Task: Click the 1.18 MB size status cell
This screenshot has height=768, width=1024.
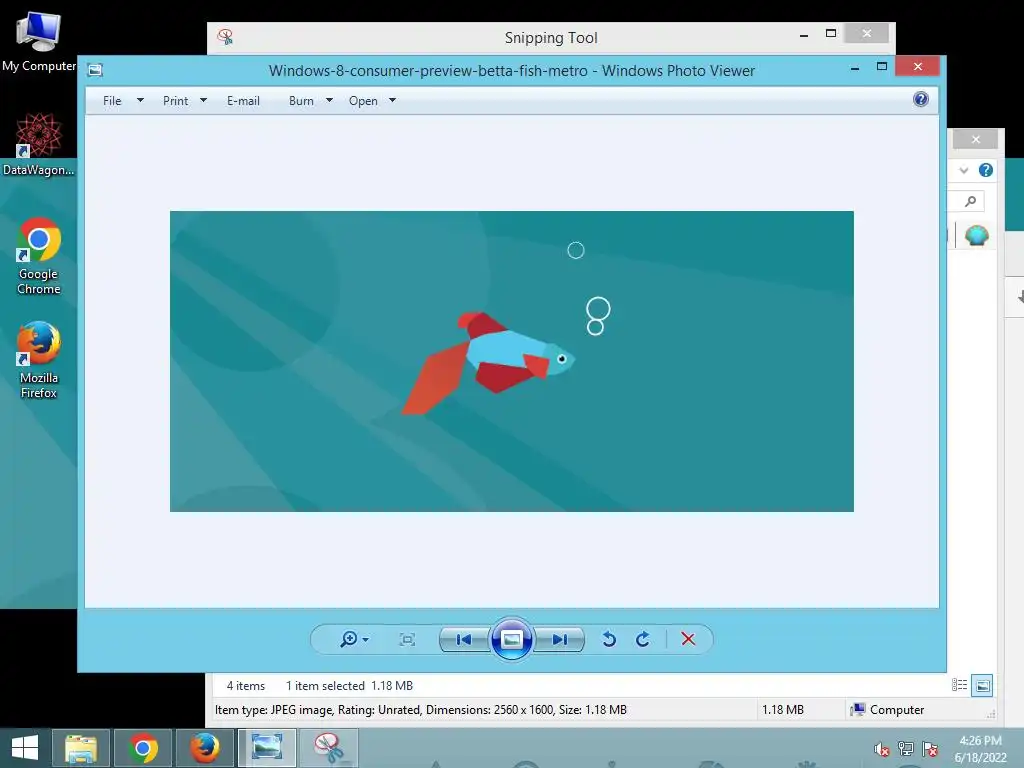Action: (783, 710)
